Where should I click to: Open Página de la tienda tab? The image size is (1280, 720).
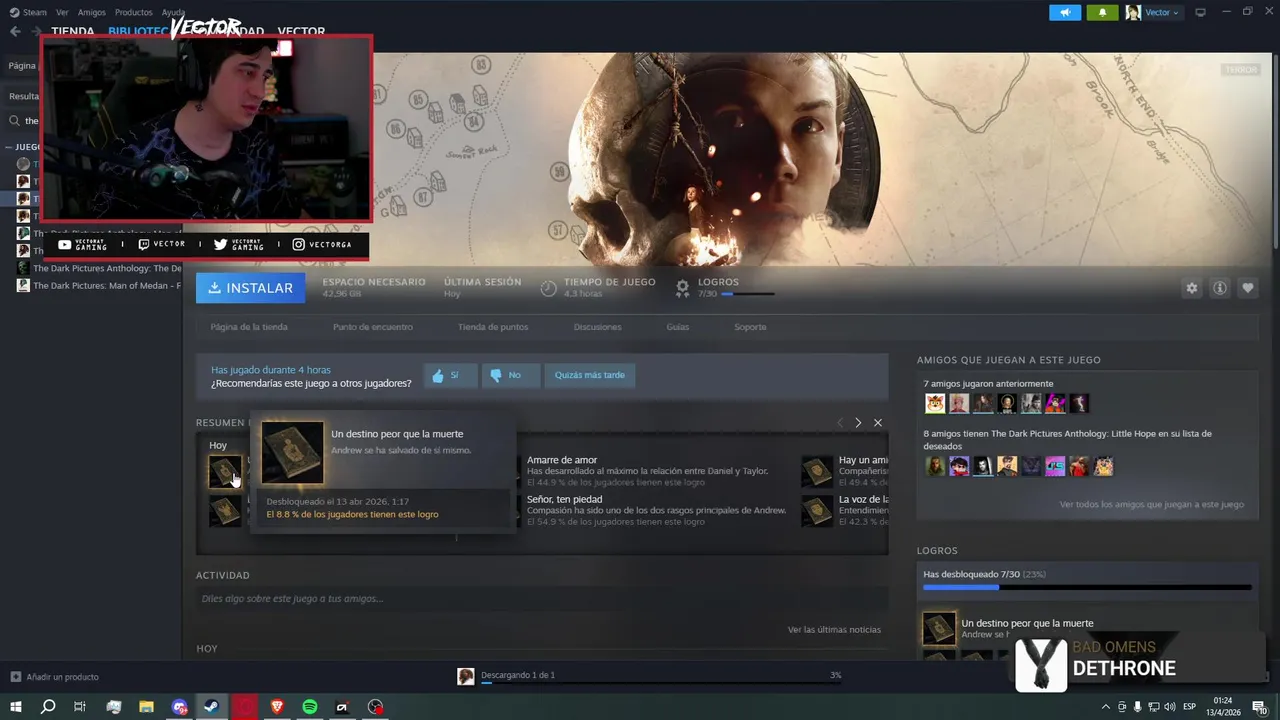[x=249, y=327]
